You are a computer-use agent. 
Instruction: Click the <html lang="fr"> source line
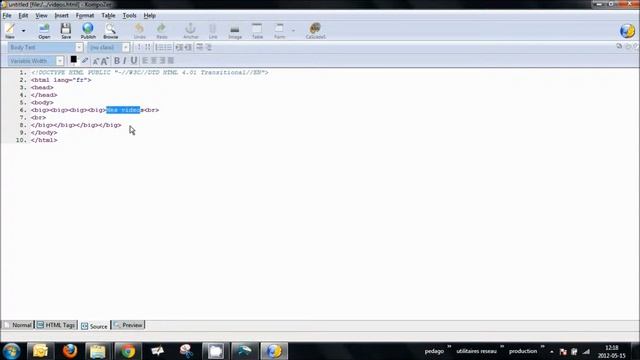61,80
